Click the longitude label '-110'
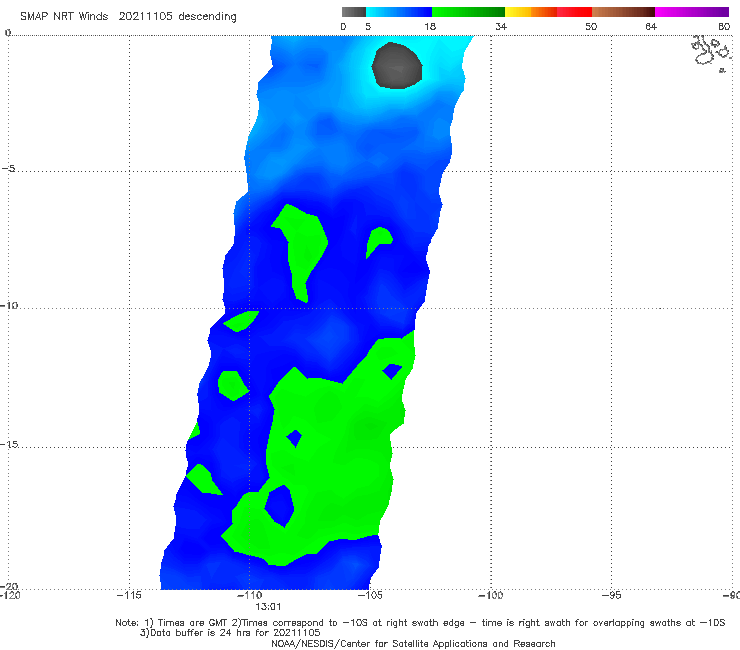The image size is (740, 650). 249,595
